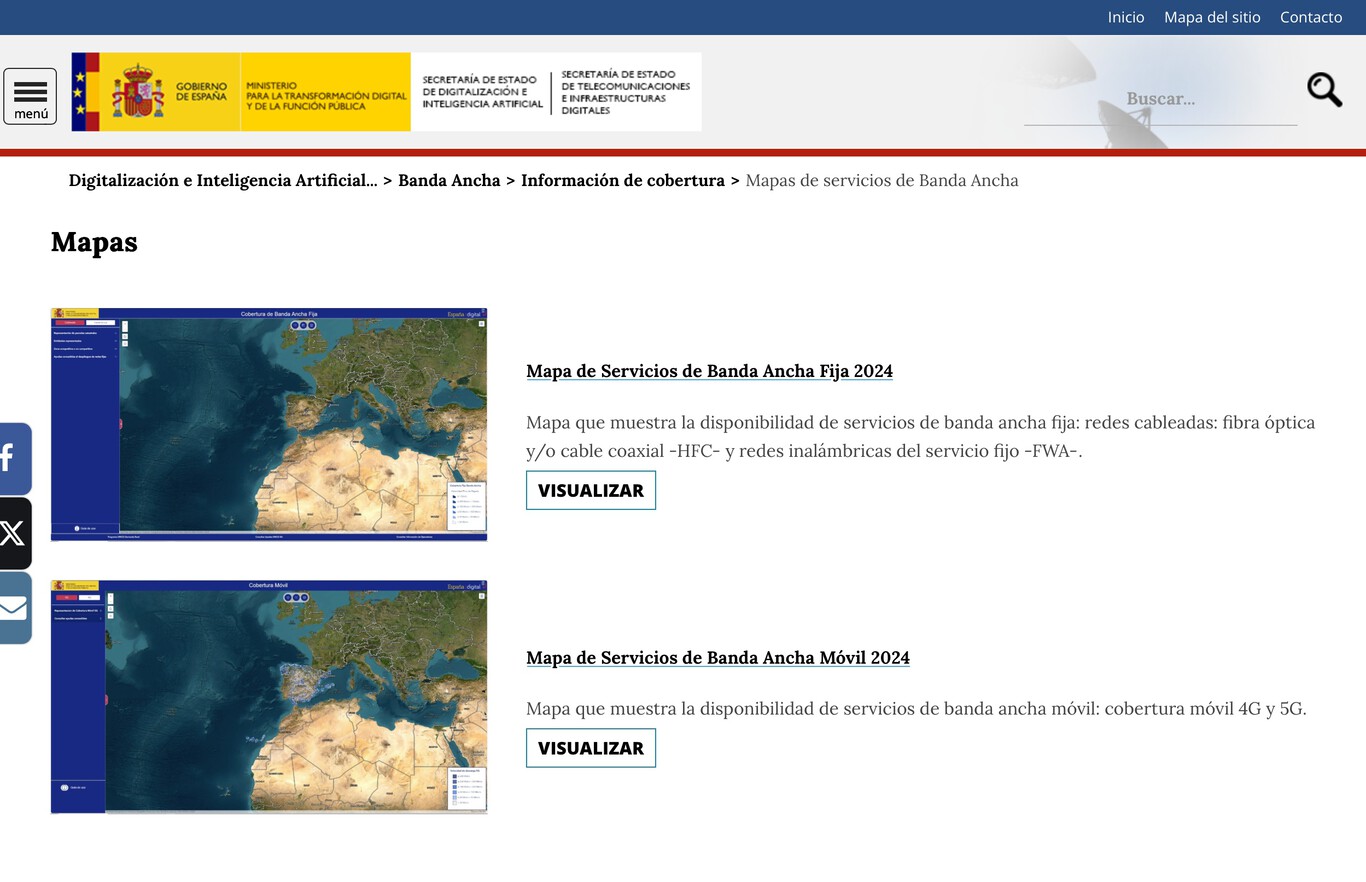The height and width of the screenshot is (882, 1366).
Task: Share the page on Facebook
Action: coord(14,459)
